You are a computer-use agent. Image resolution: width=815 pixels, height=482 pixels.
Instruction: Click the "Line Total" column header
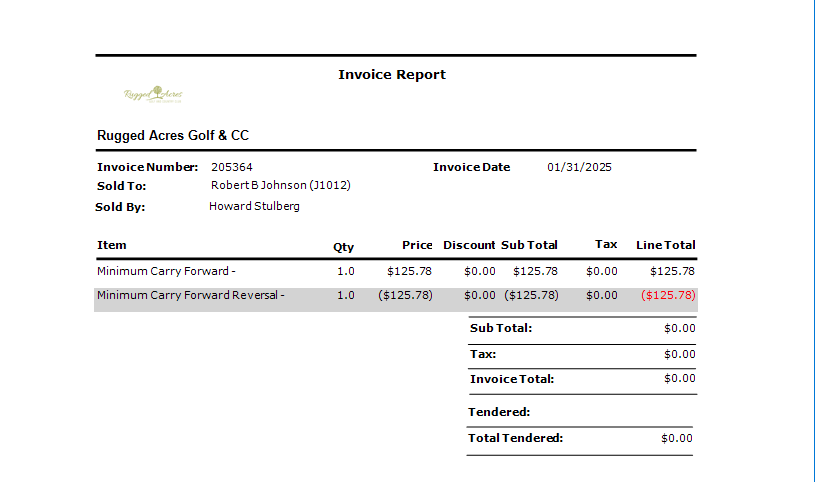click(666, 245)
